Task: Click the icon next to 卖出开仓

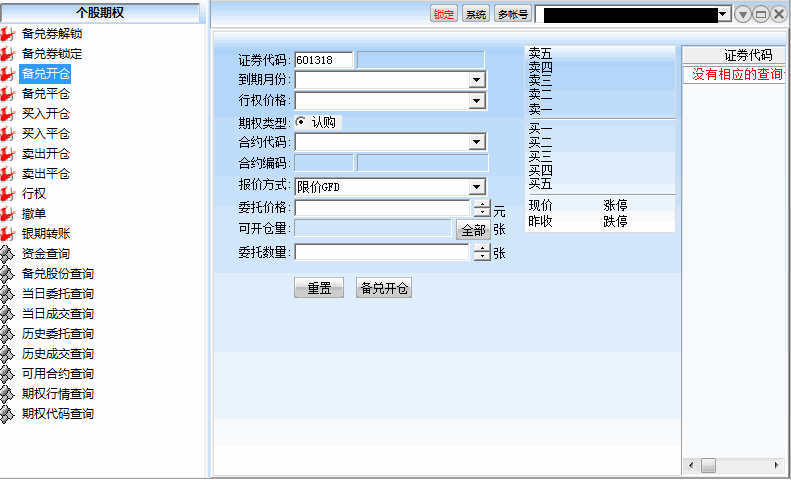Action: [7, 154]
